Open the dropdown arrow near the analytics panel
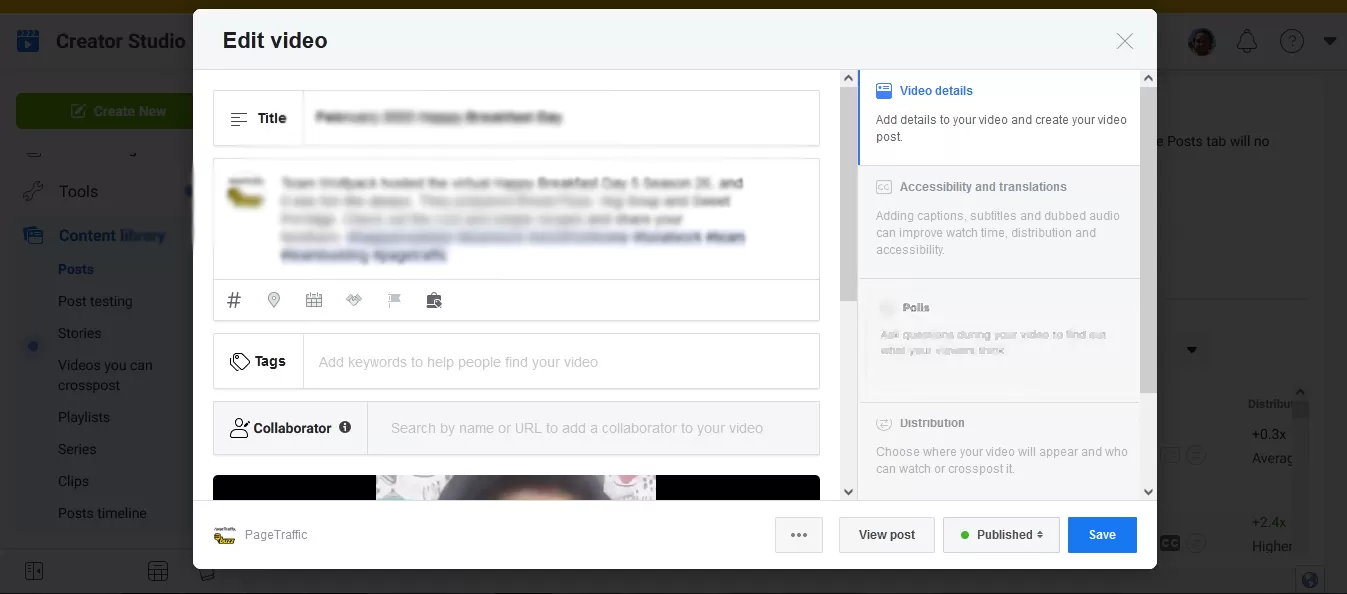This screenshot has height=594, width=1347. tap(1192, 350)
